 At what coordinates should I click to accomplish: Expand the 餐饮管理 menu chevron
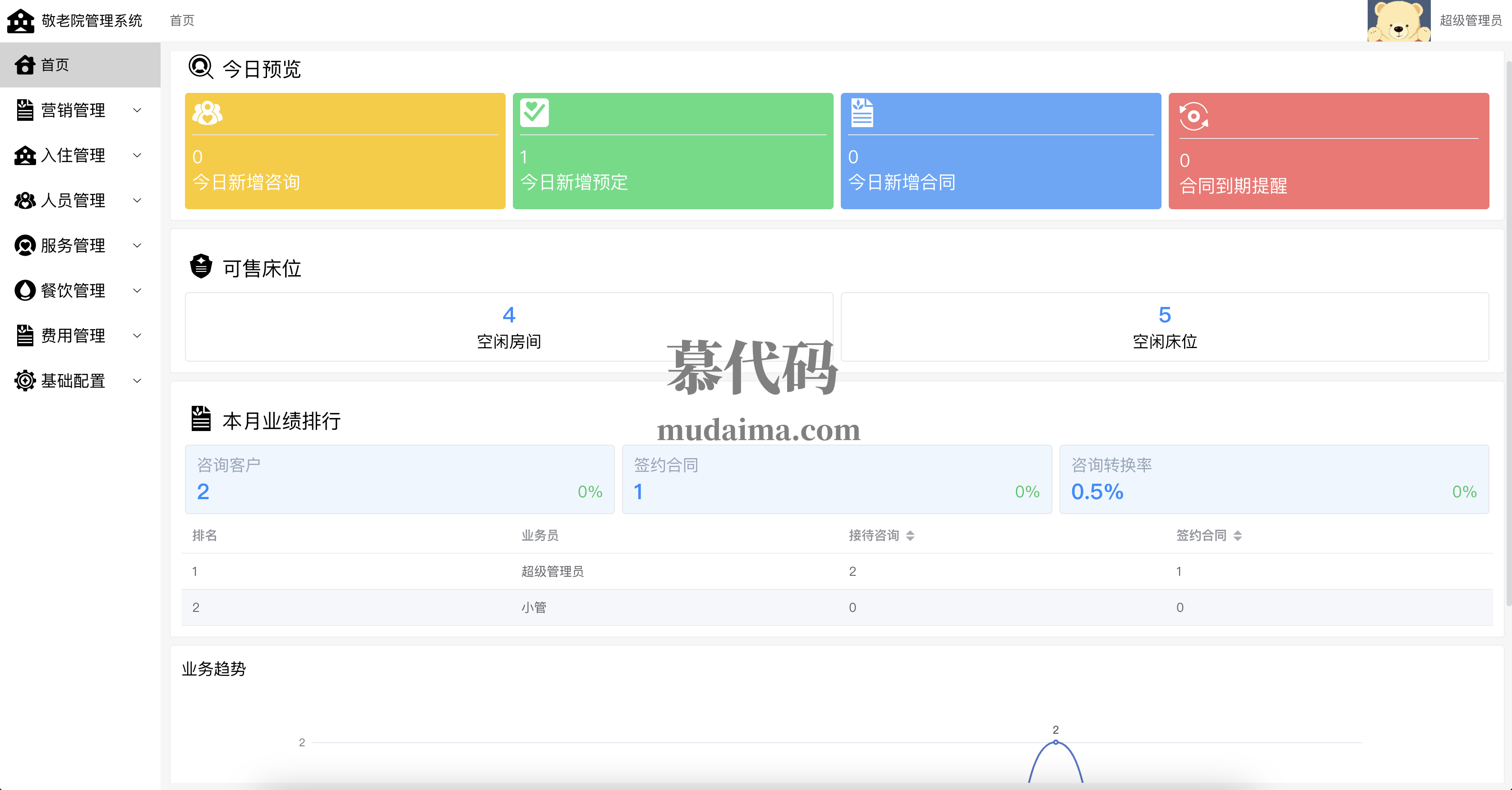point(137,290)
